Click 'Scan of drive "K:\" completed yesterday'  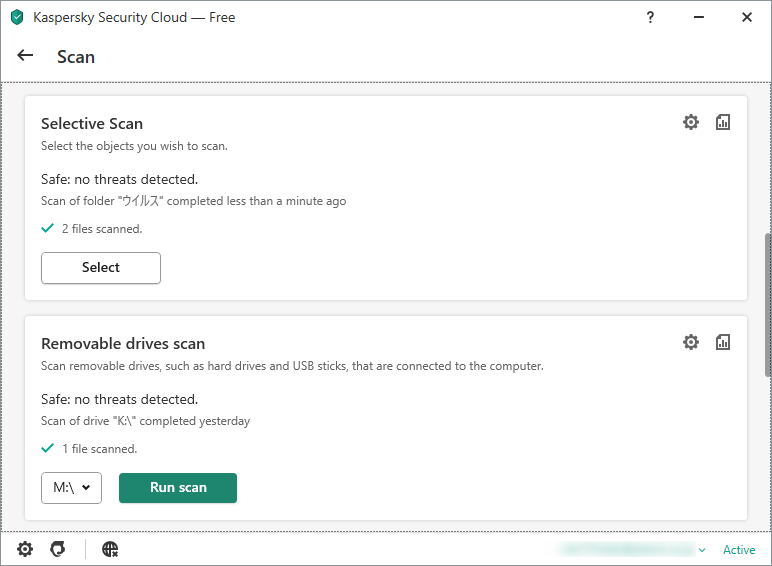tap(145, 421)
